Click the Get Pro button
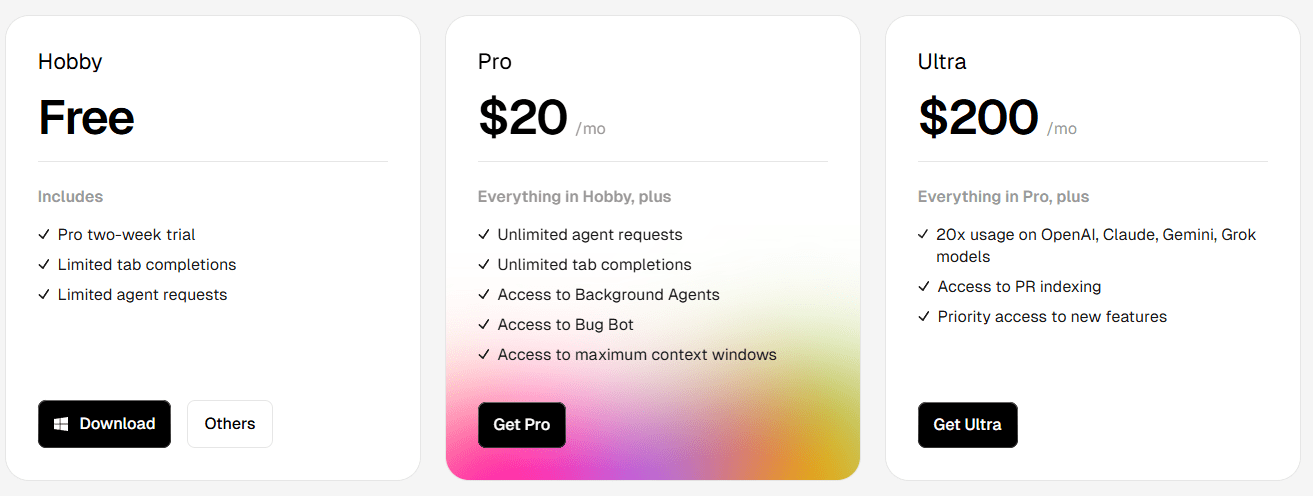The width and height of the screenshot is (1313, 496). click(522, 425)
